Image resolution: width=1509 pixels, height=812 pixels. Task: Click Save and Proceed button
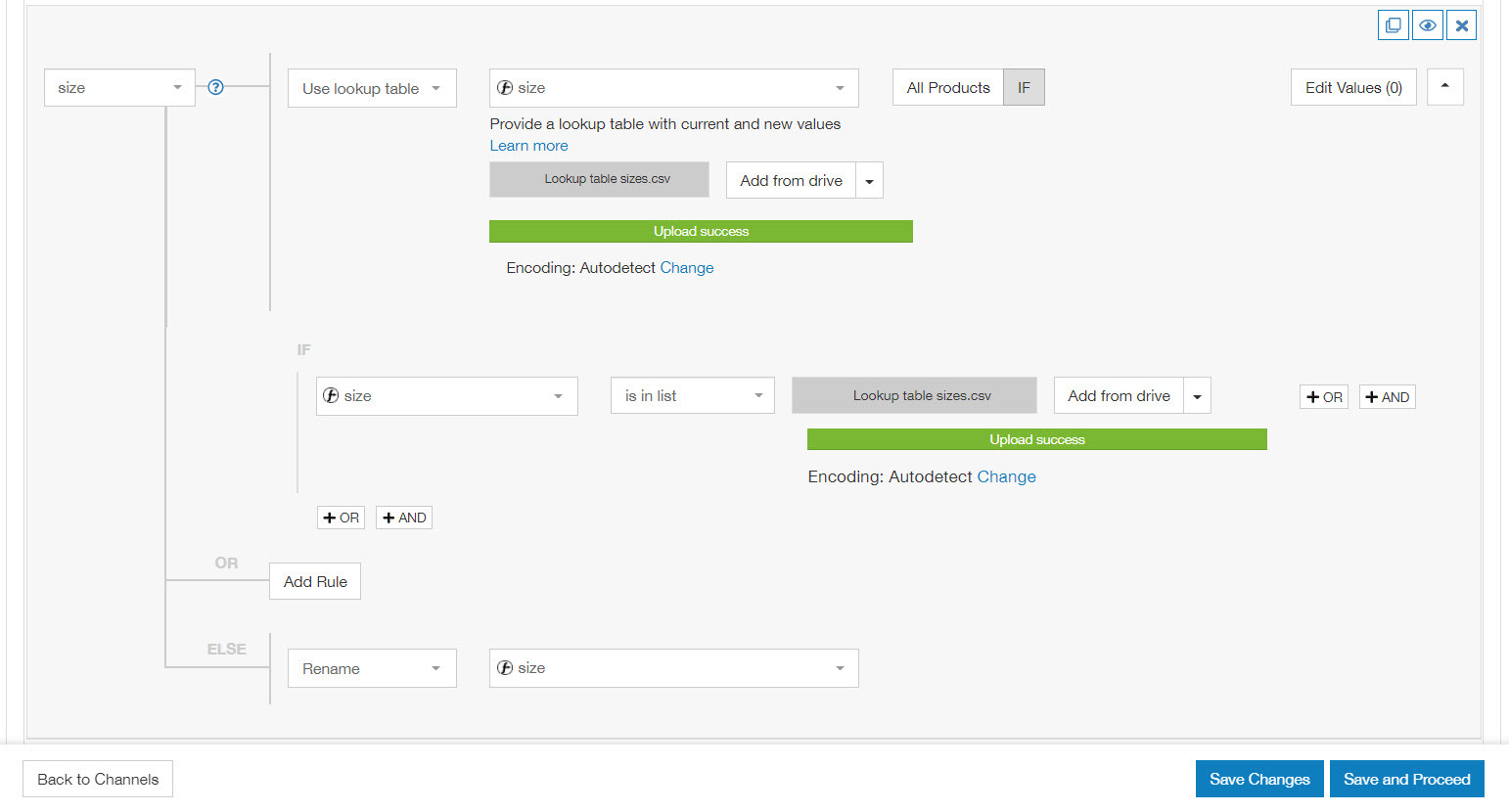[1407, 779]
